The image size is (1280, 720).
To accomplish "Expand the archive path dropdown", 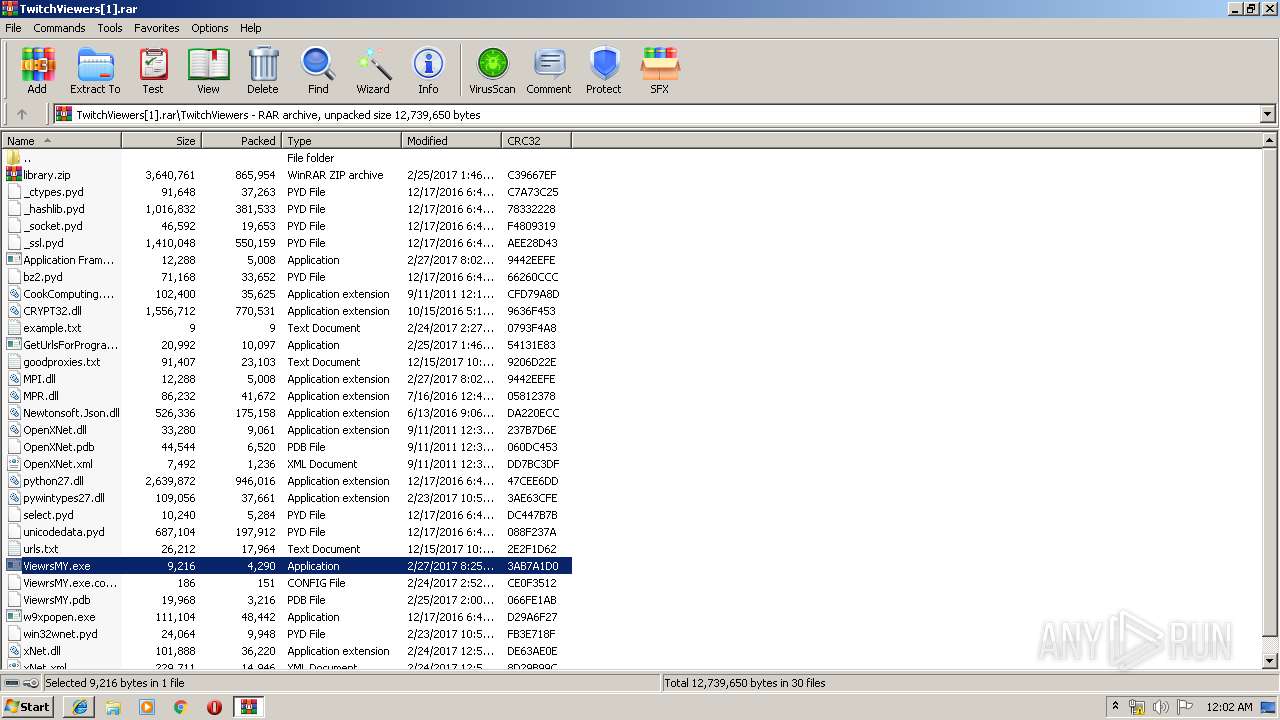I will coord(1267,115).
